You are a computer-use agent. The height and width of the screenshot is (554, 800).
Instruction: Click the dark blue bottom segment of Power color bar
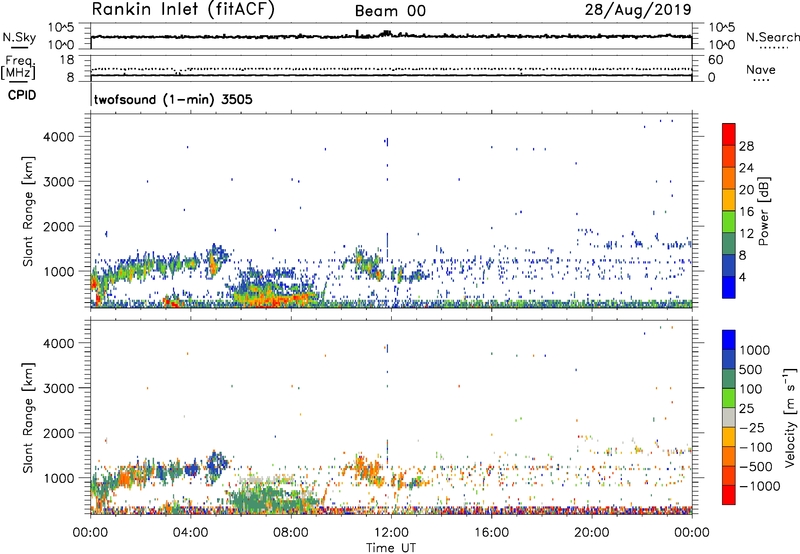tap(729, 287)
